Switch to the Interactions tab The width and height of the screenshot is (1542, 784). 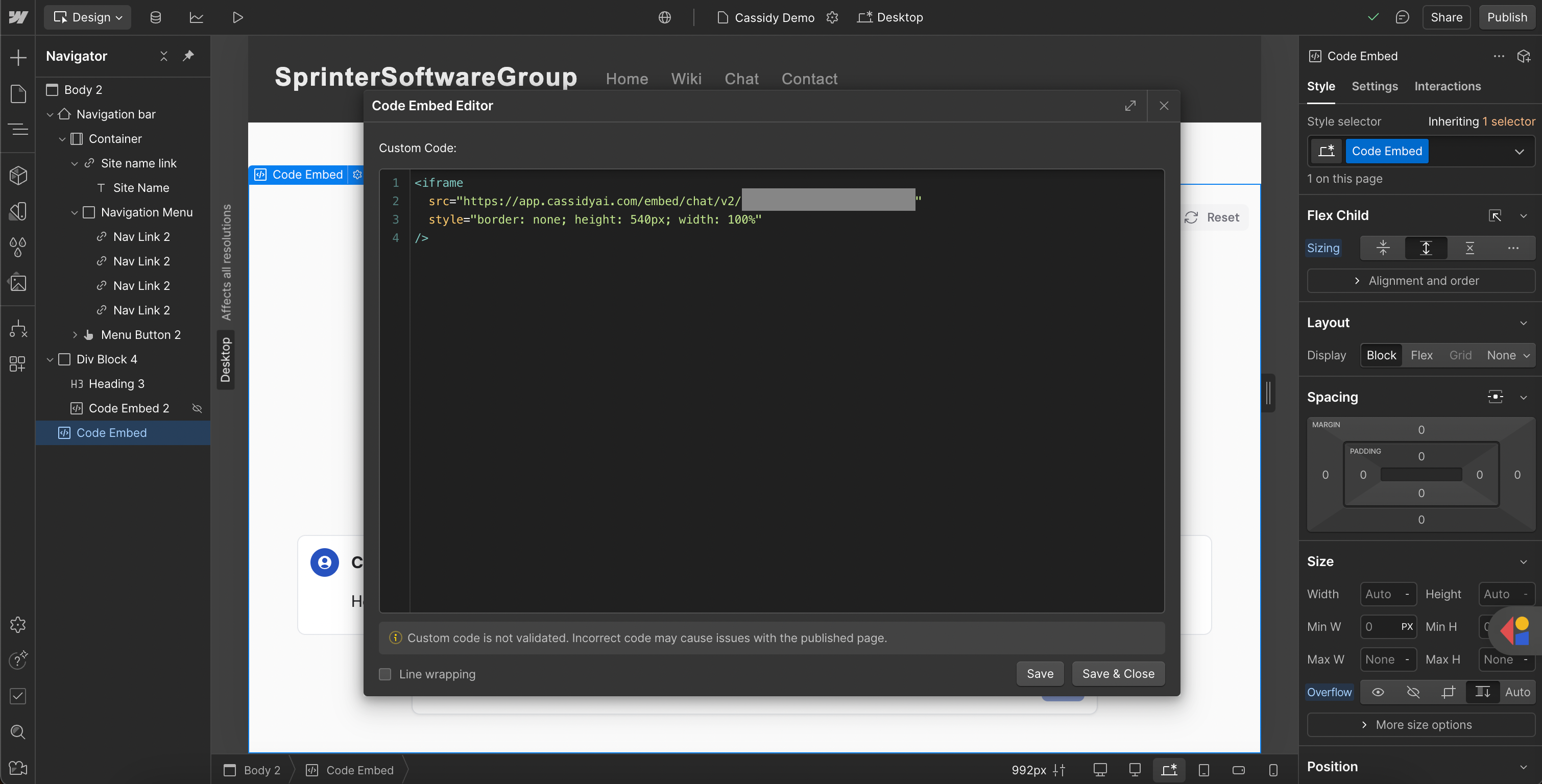point(1447,86)
